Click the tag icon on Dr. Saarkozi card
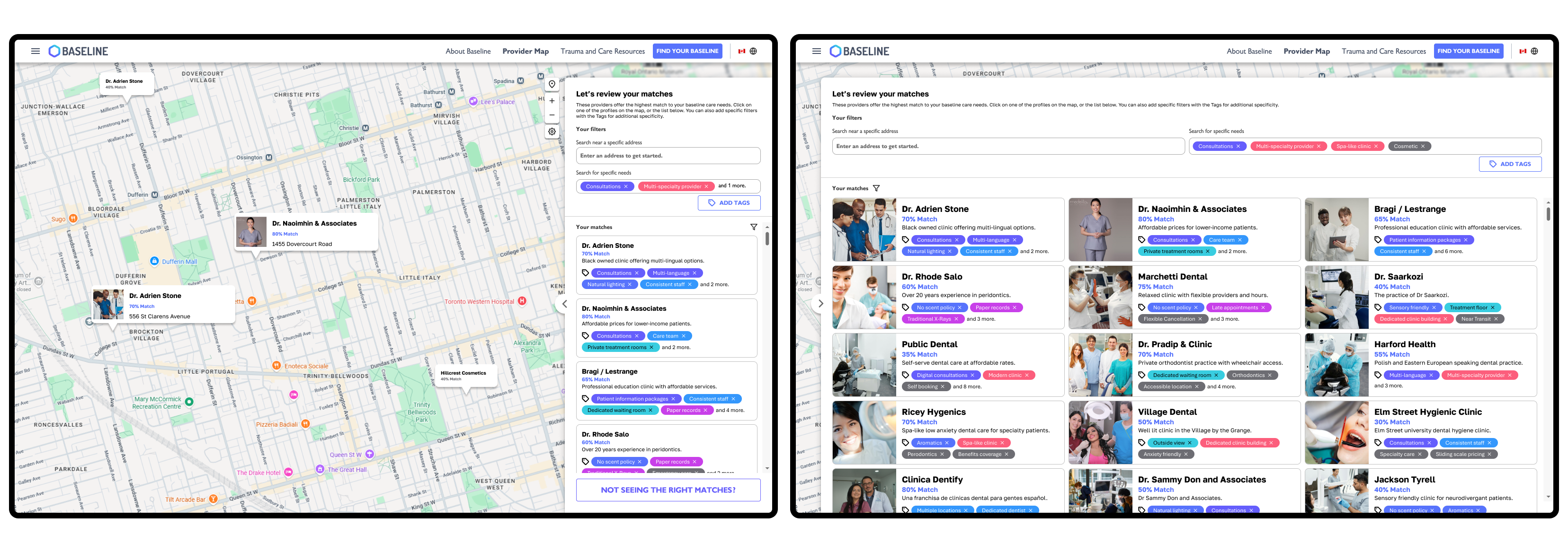 click(1378, 307)
